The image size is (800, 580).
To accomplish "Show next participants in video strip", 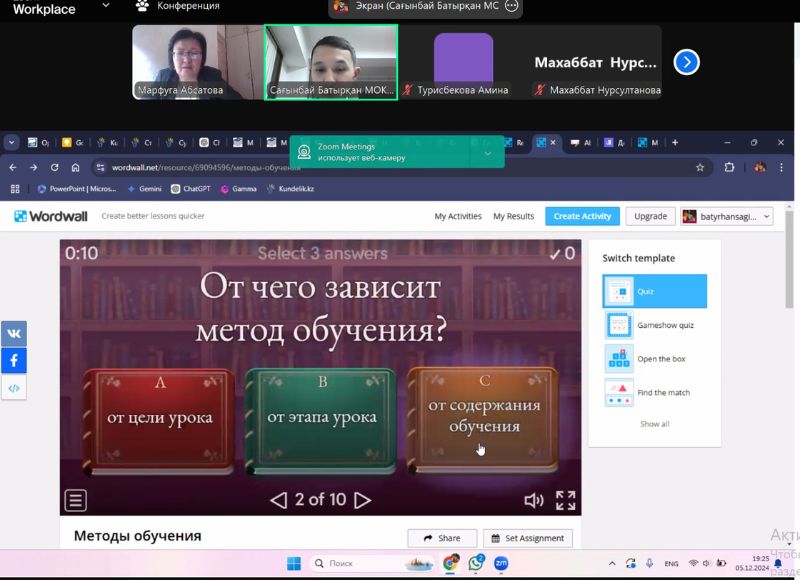I will pyautogui.click(x=686, y=62).
